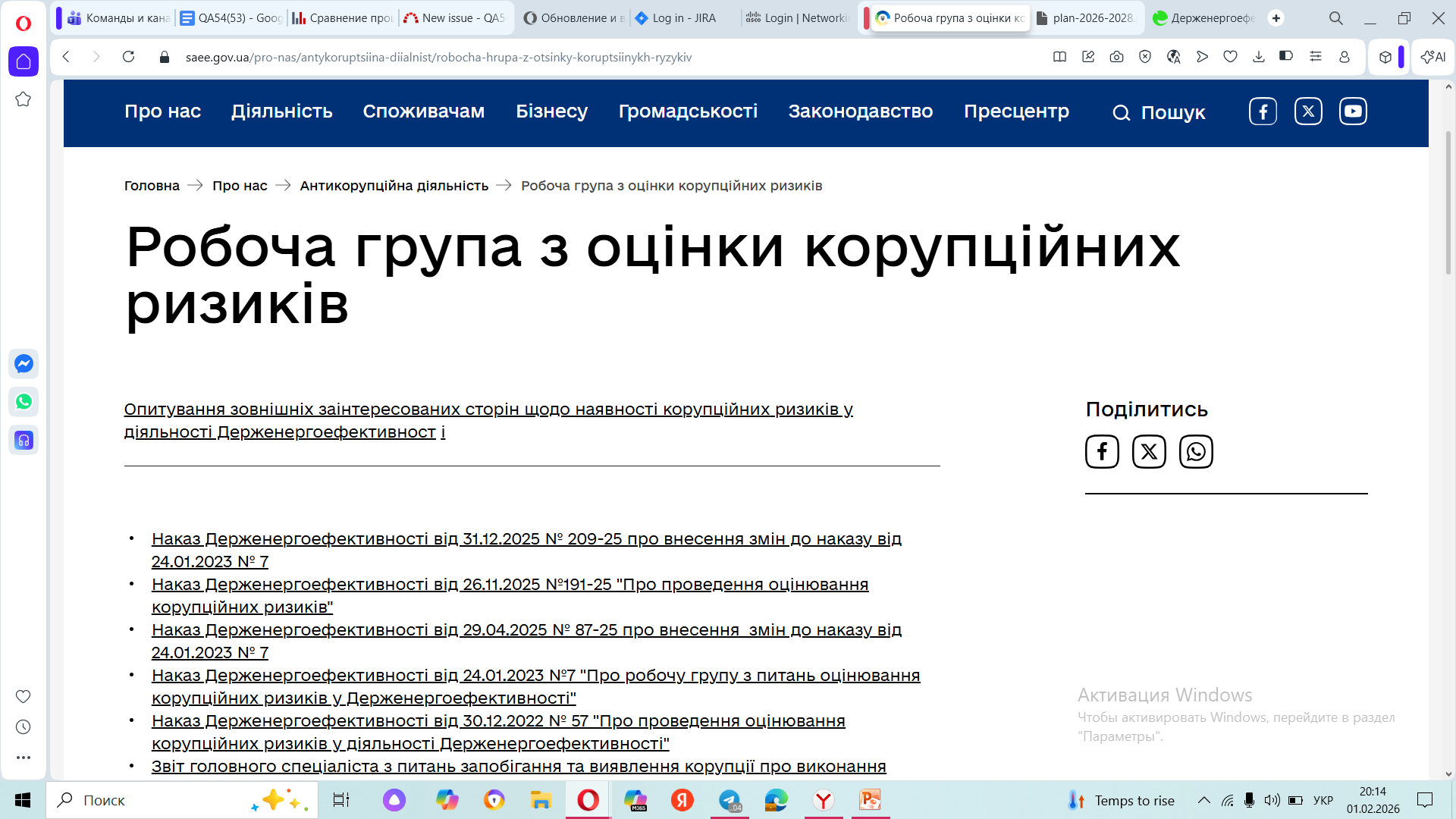Open the Діяльність menu
This screenshot has width=1456, height=819.
(281, 111)
